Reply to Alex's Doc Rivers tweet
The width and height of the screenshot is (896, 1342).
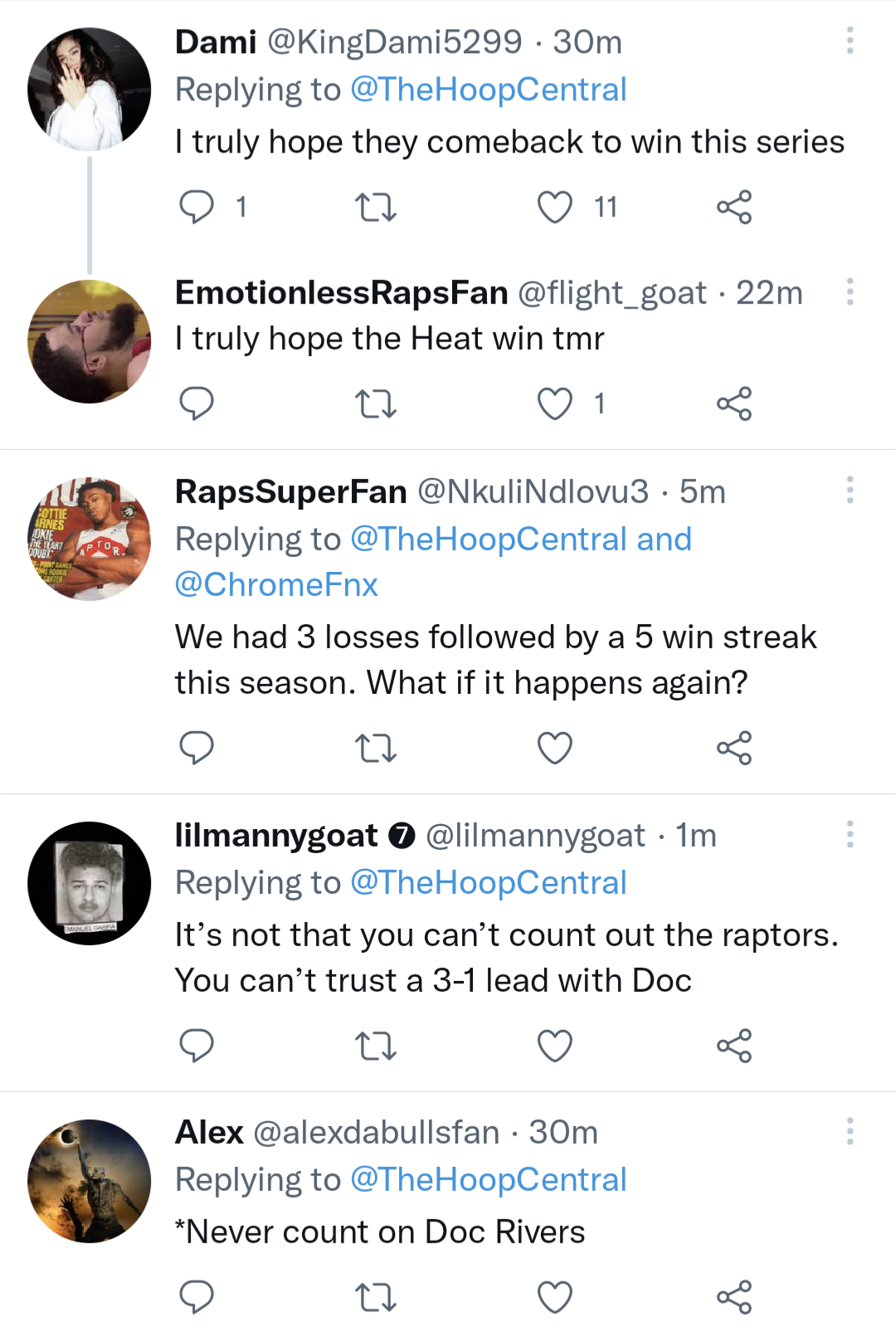coord(197,1297)
